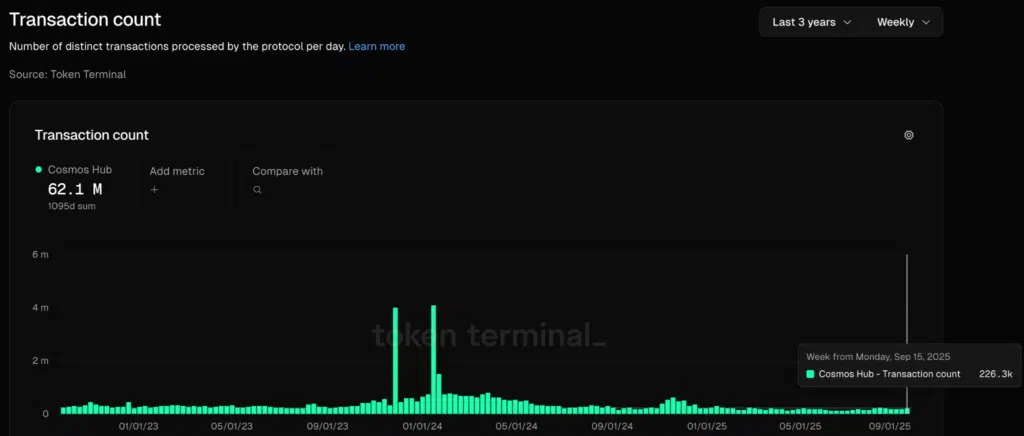Screen dimensions: 1024x436
Task: Click the search icon under Compare with
Action: point(257,189)
